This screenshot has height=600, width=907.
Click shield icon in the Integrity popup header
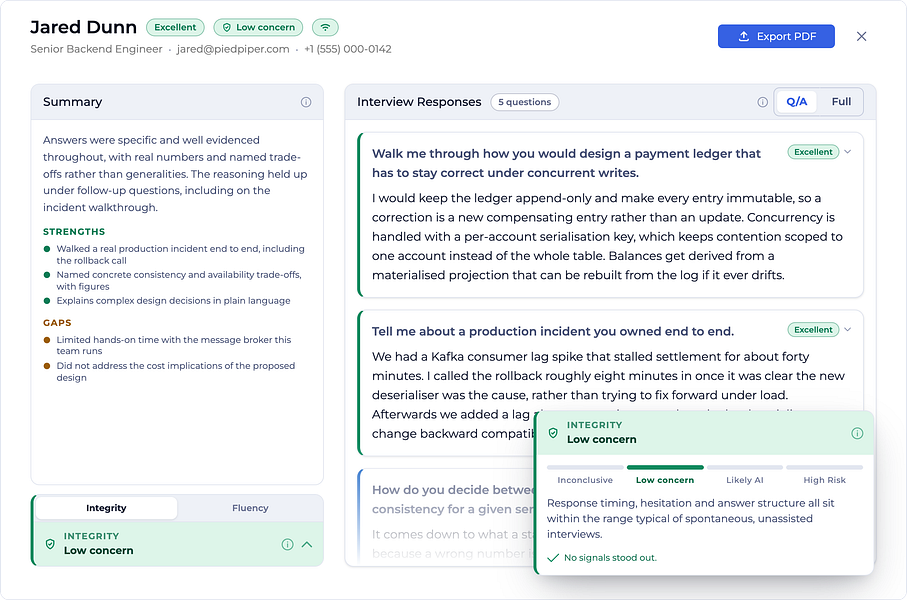553,433
